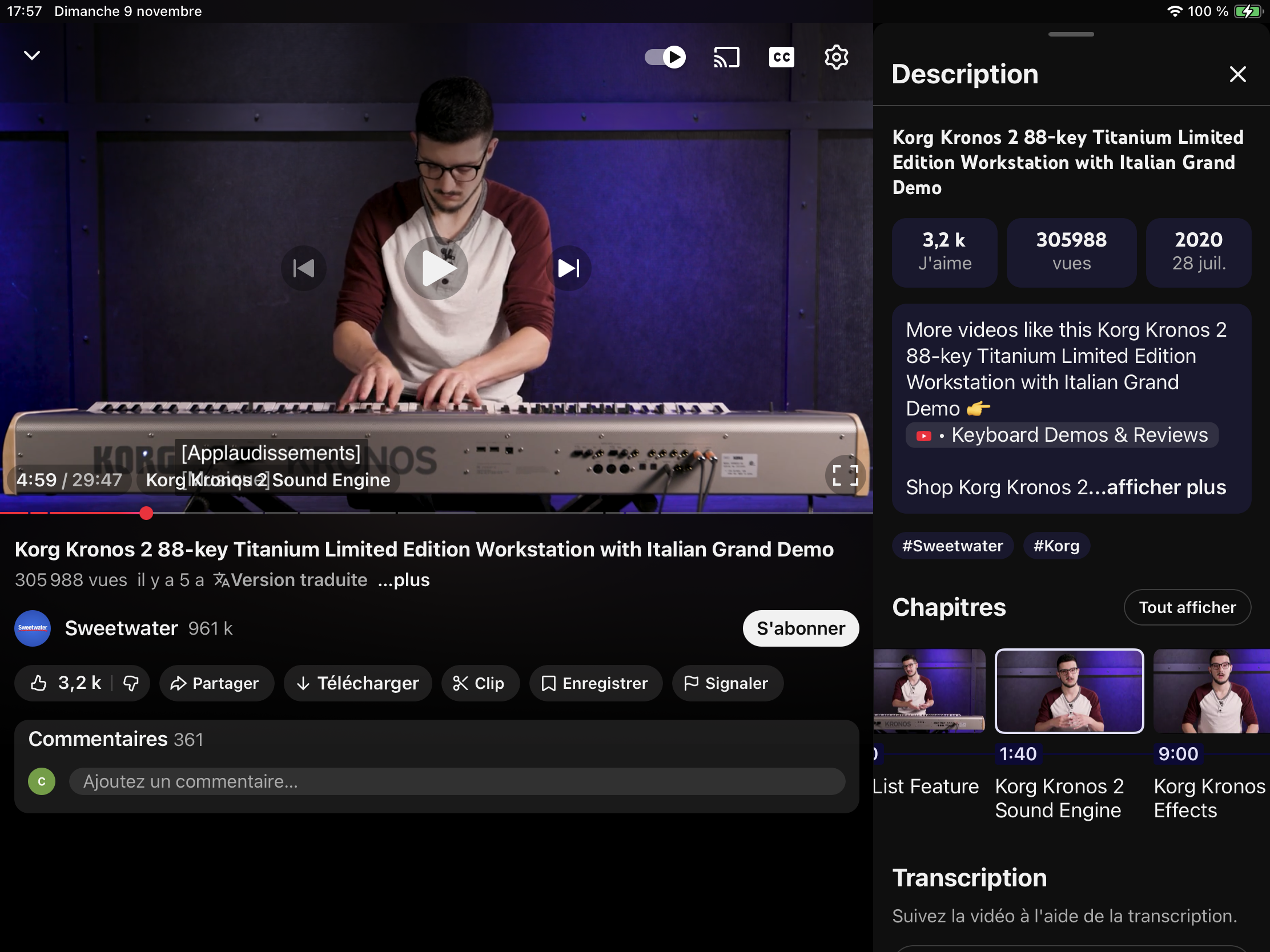This screenshot has width=1270, height=952.
Task: Expand video info with ...plus
Action: [404, 580]
